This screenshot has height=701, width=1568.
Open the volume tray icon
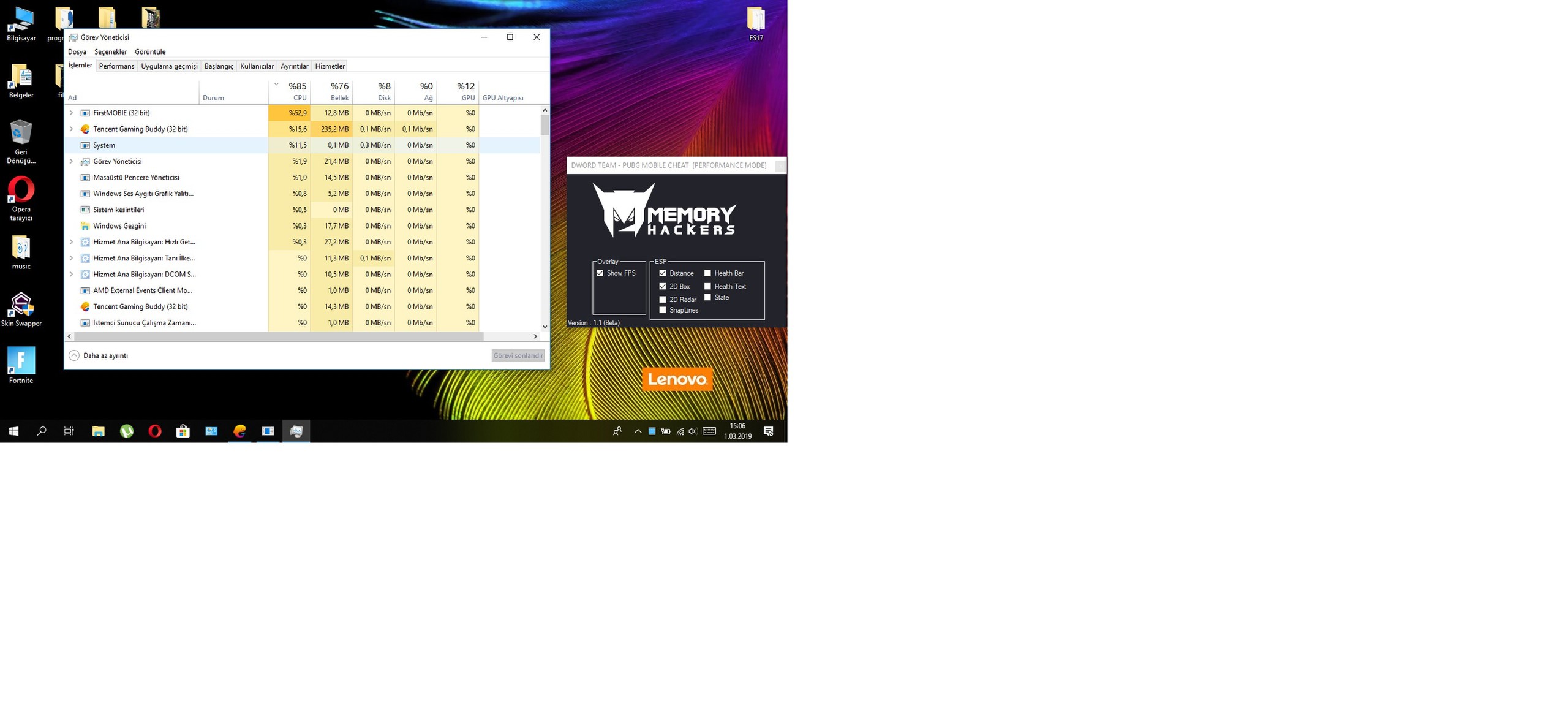point(693,431)
